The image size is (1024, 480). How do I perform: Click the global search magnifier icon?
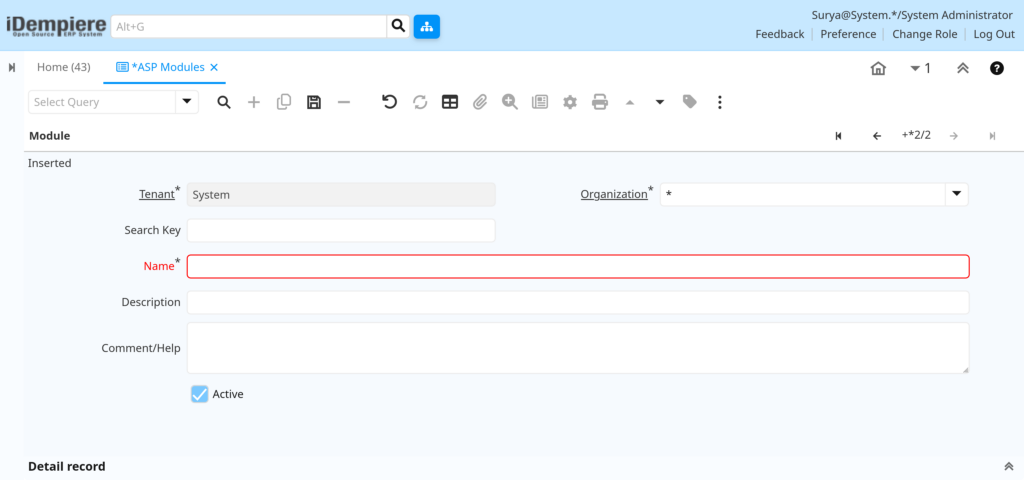[398, 26]
